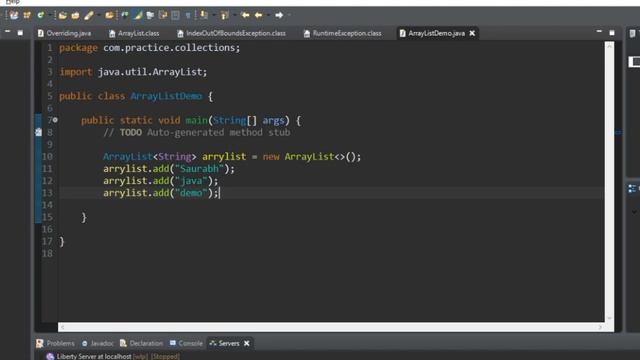Click the green New Java Class icon
This screenshot has width=640, height=360.
click(x=40, y=15)
